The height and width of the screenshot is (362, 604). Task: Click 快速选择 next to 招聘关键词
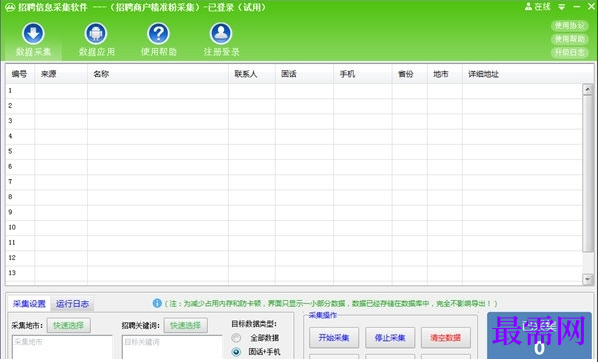tap(186, 325)
